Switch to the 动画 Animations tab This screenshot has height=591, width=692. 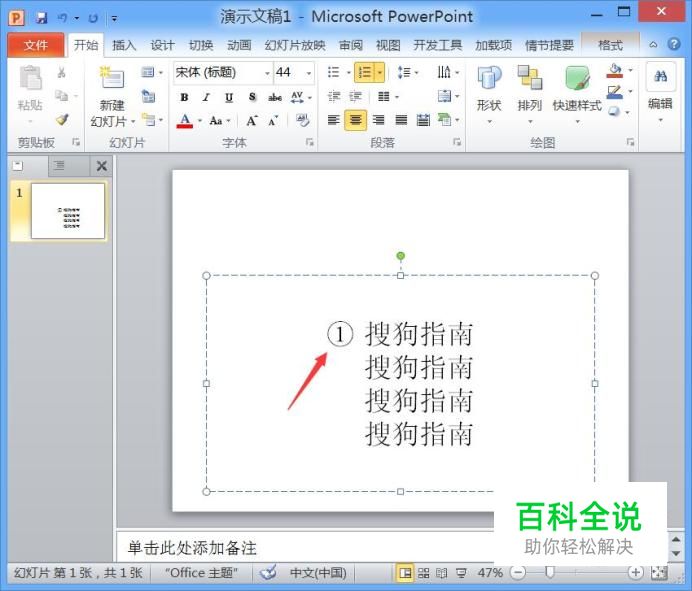tap(239, 45)
